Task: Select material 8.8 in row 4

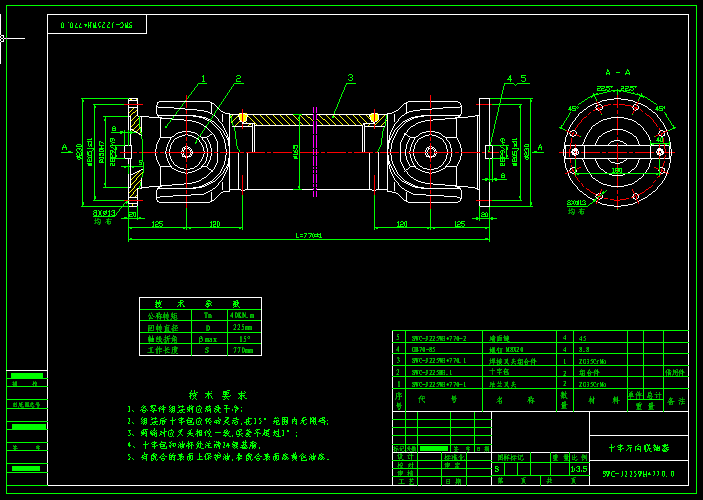Action: (584, 349)
